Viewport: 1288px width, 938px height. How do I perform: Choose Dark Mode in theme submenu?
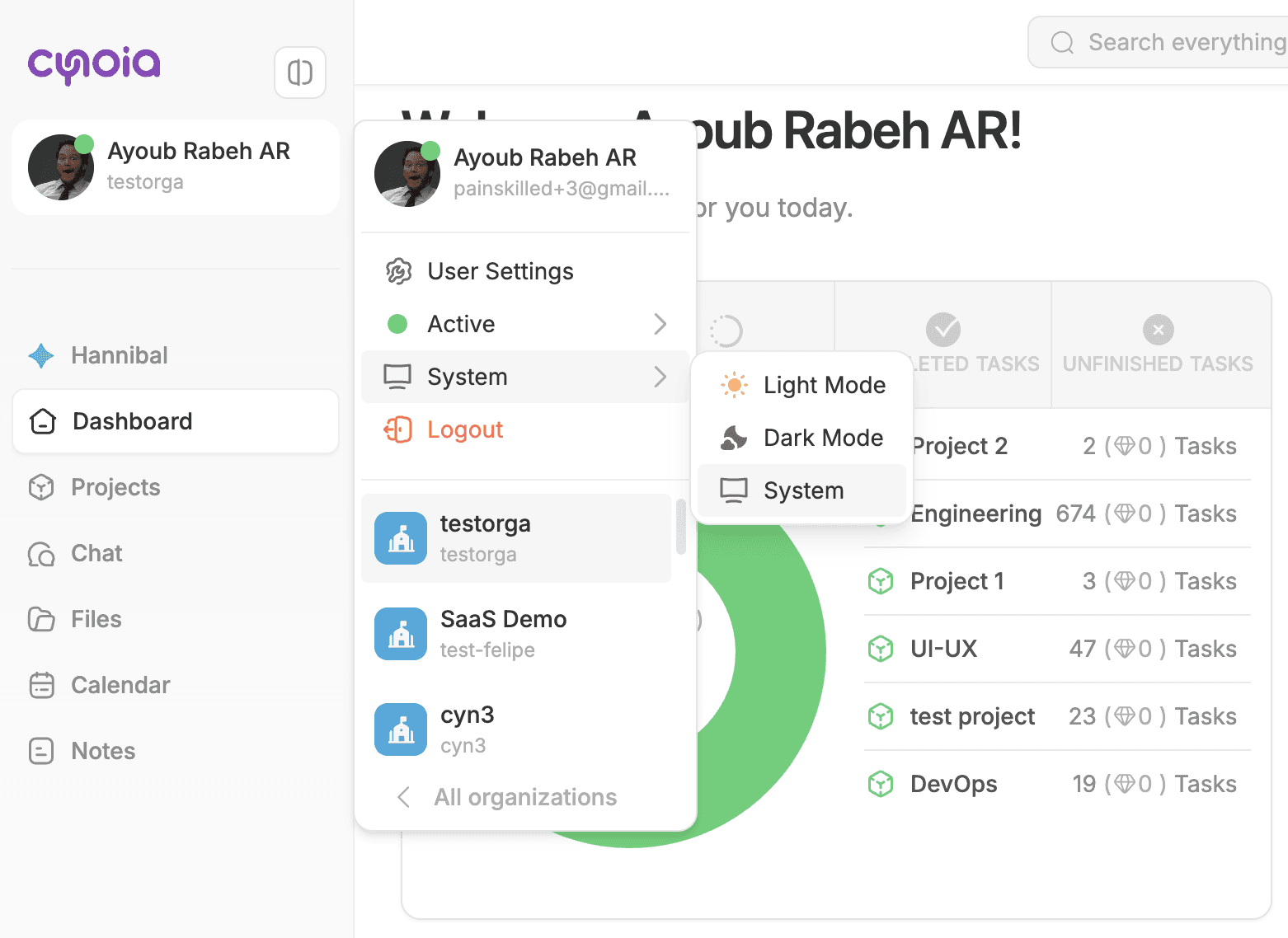click(x=801, y=438)
